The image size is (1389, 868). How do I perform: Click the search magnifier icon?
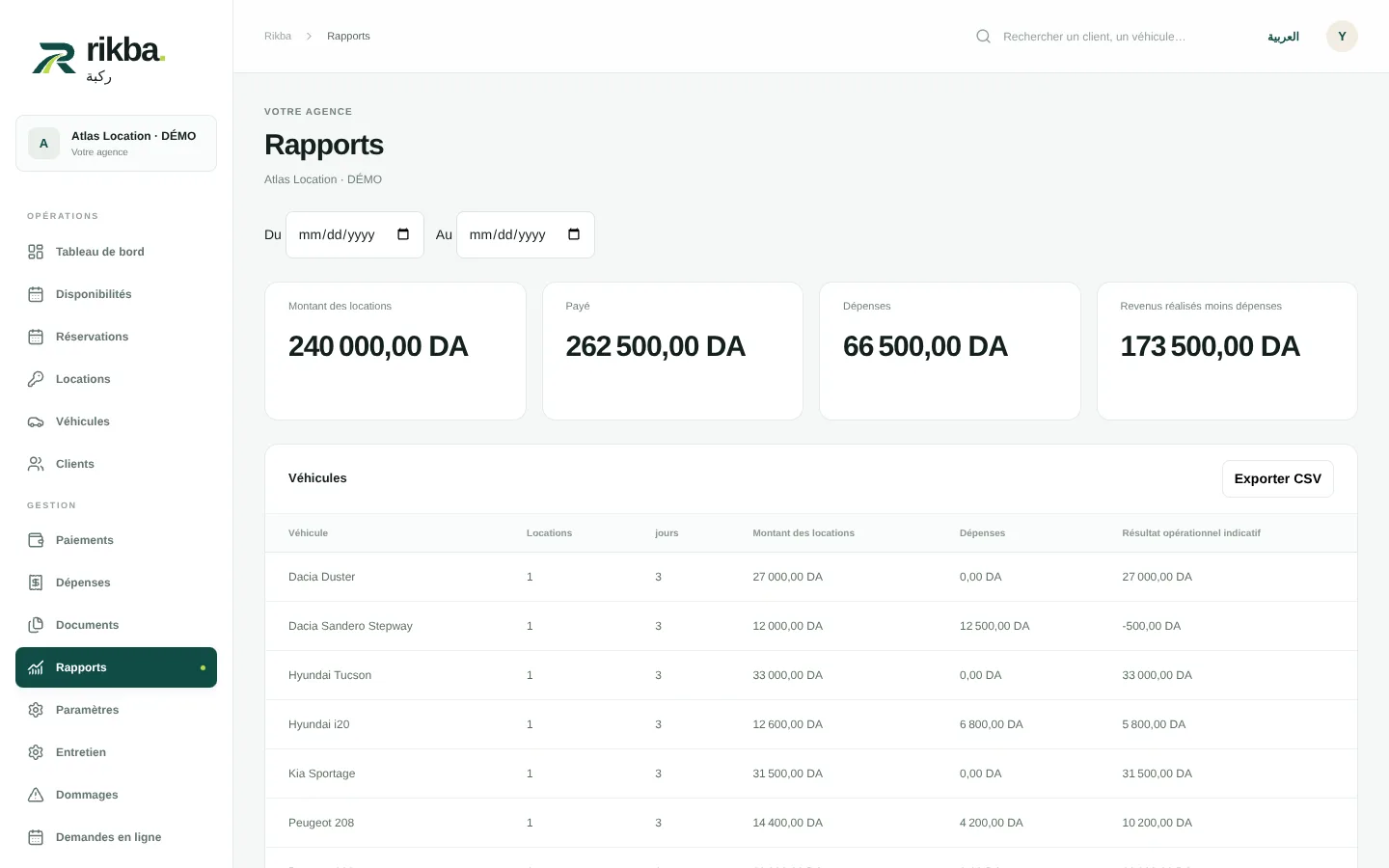point(983,37)
